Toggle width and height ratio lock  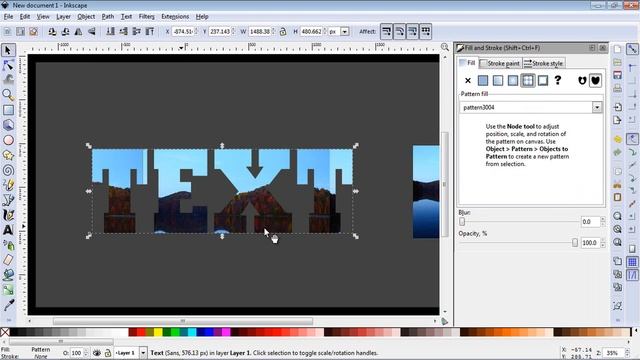tap(283, 31)
